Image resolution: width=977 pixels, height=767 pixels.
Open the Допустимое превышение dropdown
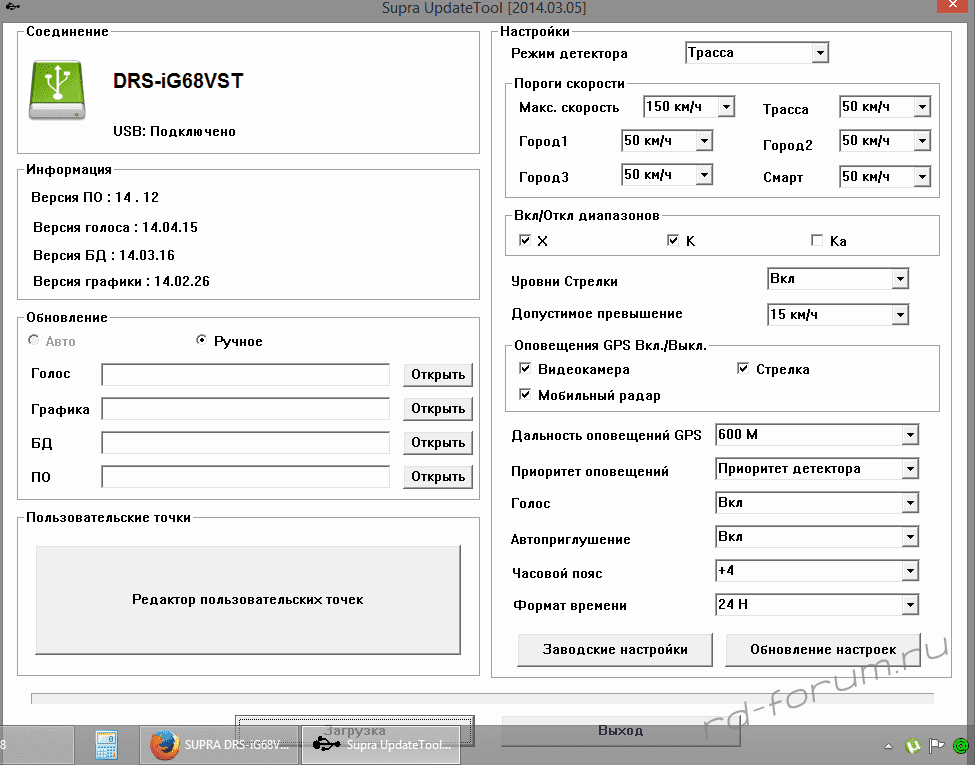[x=838, y=315]
